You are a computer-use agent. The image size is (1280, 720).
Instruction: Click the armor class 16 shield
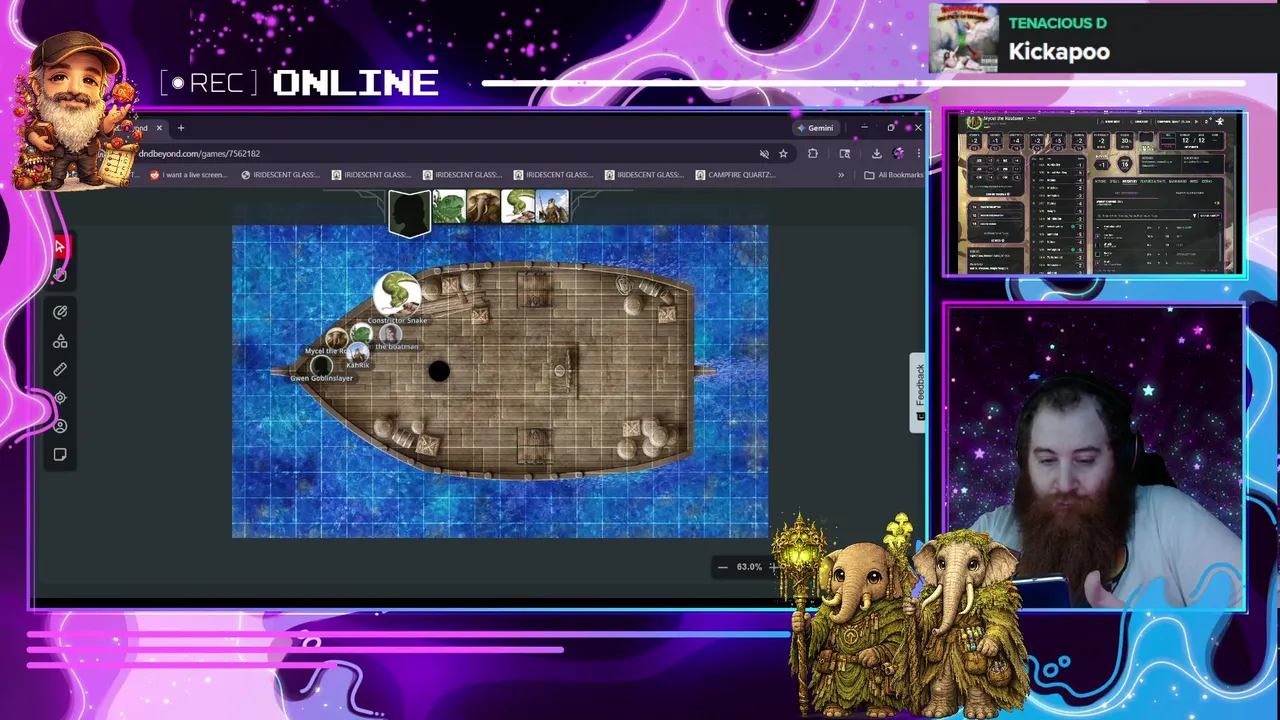tap(1124, 165)
